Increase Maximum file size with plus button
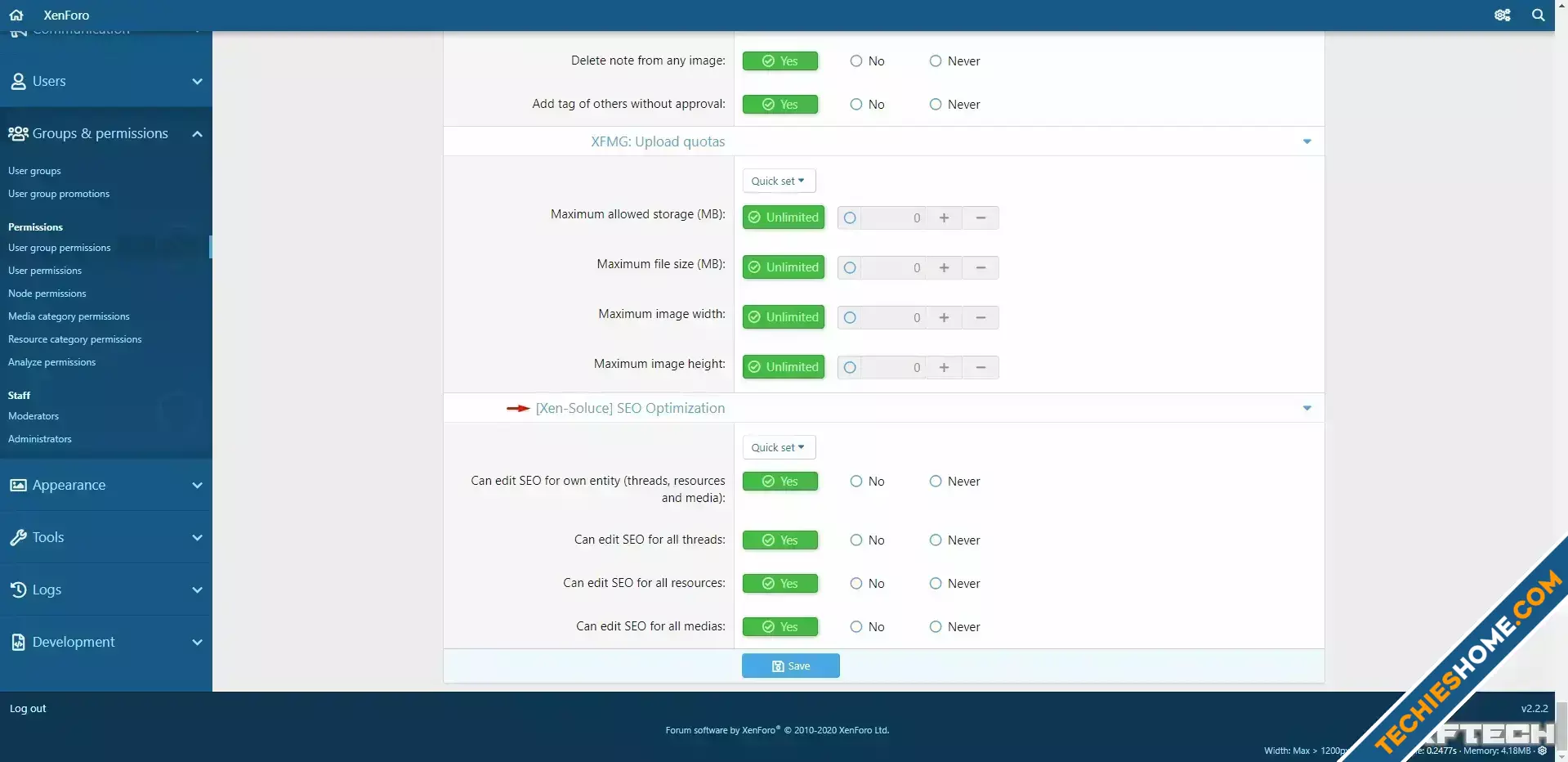Image resolution: width=1568 pixels, height=762 pixels. point(944,267)
